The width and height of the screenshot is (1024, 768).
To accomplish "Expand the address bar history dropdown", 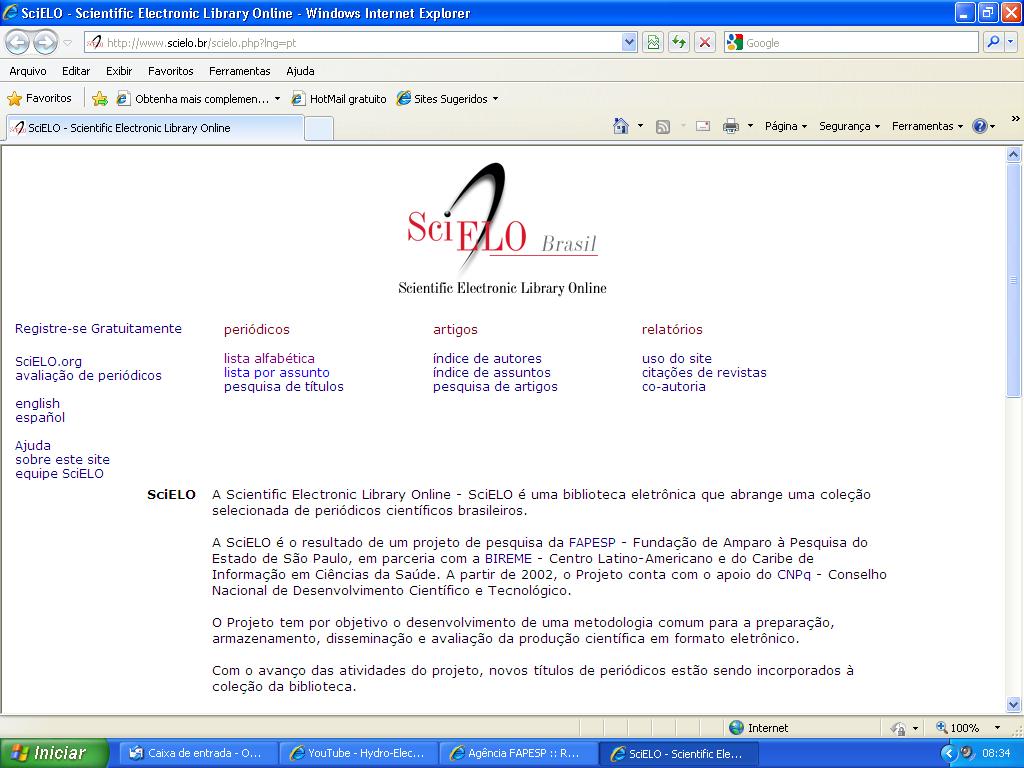I will pyautogui.click(x=629, y=43).
